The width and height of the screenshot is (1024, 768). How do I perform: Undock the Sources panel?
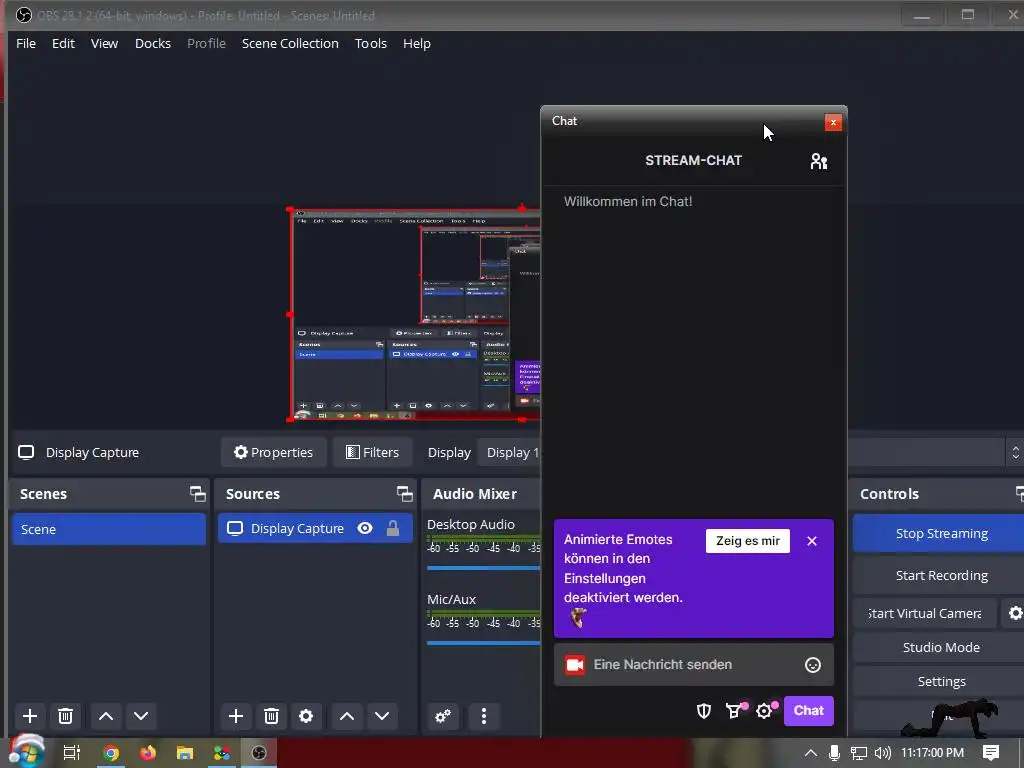(x=404, y=494)
